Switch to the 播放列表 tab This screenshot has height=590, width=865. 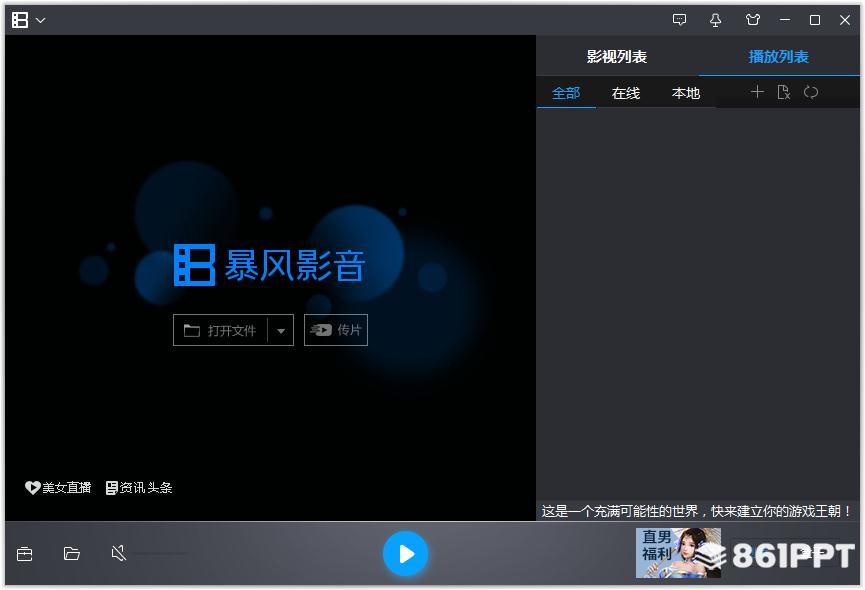(x=778, y=56)
